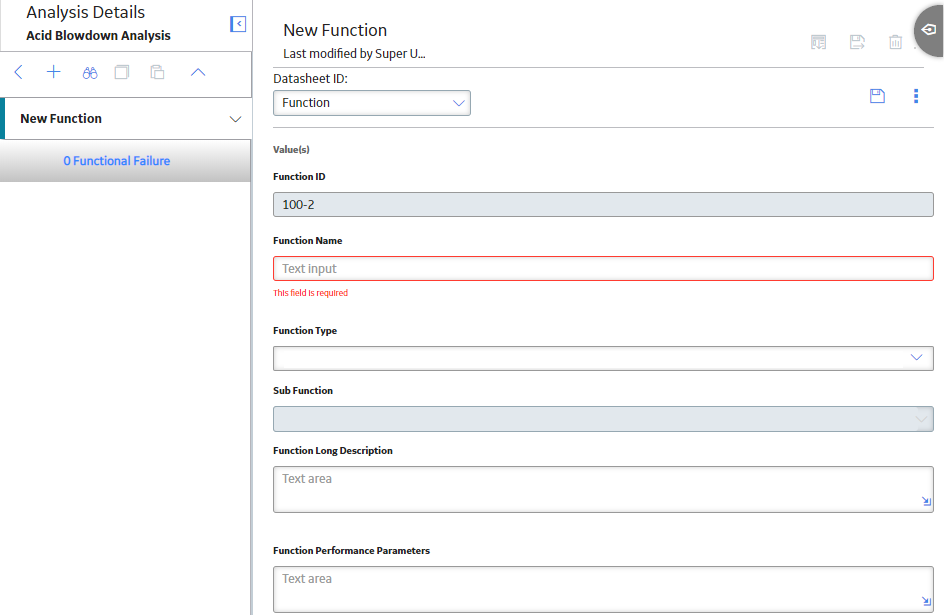The height and width of the screenshot is (615, 944).
Task: Click the delete trash icon in header
Action: coord(895,42)
